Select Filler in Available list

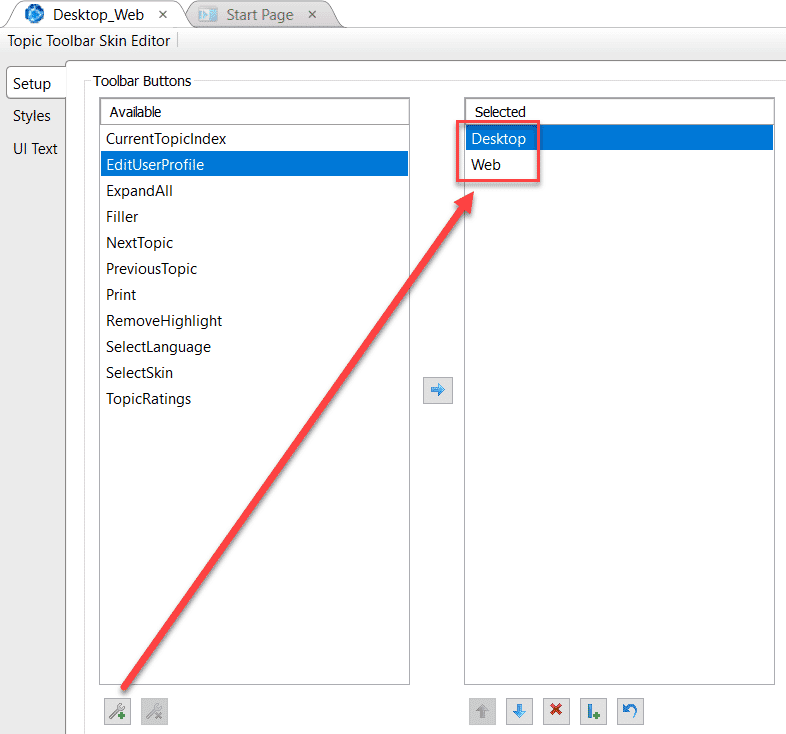pos(255,217)
